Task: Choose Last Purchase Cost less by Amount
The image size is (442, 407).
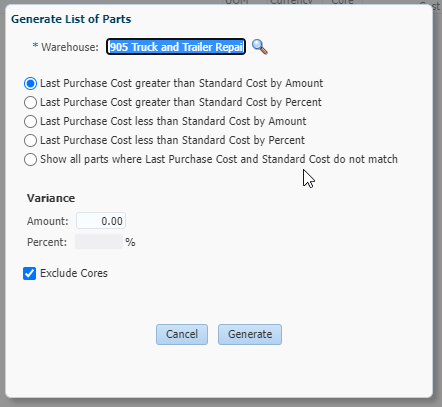Action: pyautogui.click(x=30, y=121)
